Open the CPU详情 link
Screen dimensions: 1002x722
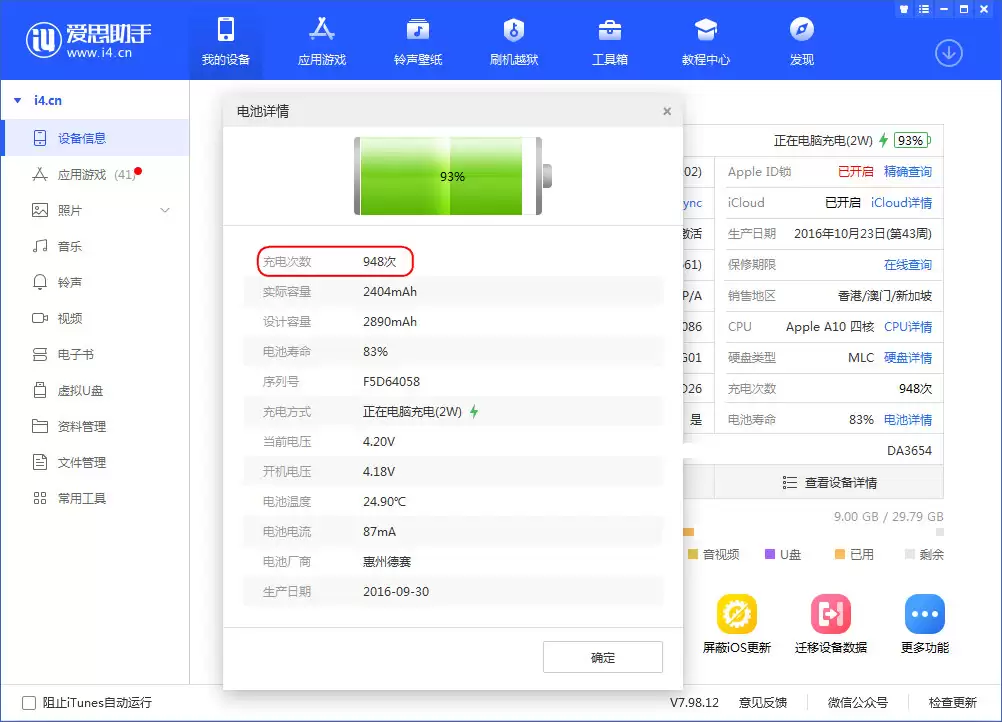tap(907, 326)
